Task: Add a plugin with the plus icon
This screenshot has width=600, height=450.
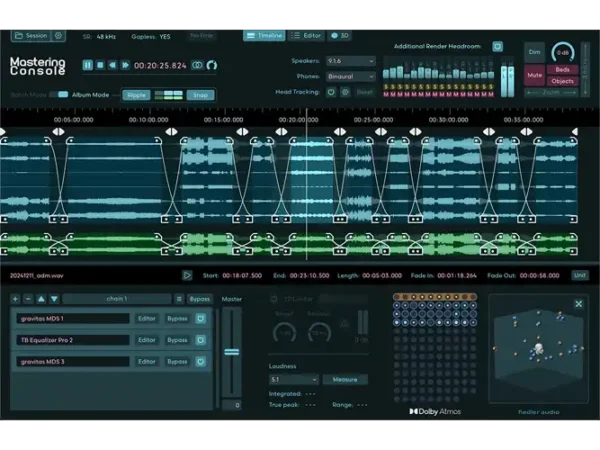Action: [x=15, y=299]
